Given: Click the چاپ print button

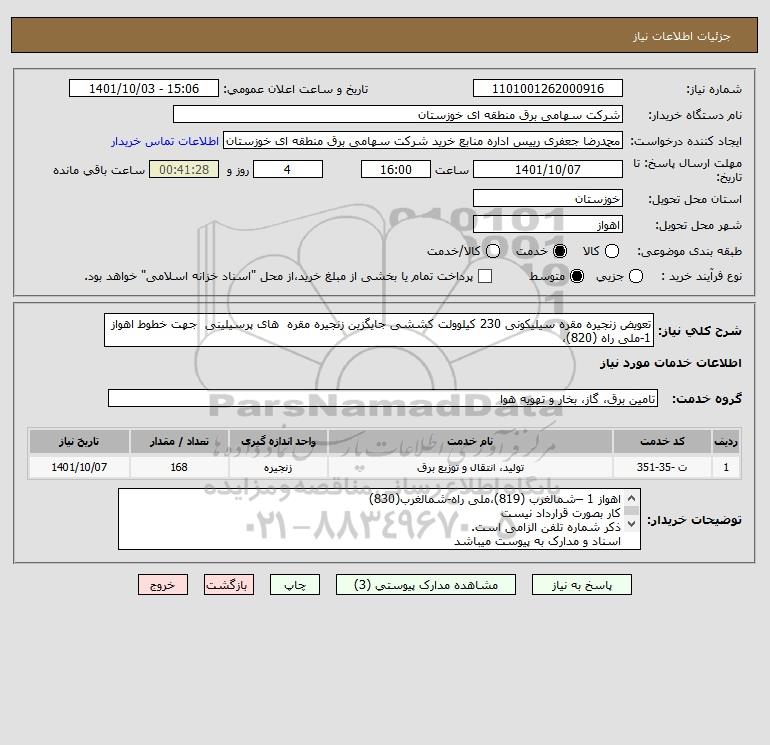Looking at the screenshot, I should [295, 585].
